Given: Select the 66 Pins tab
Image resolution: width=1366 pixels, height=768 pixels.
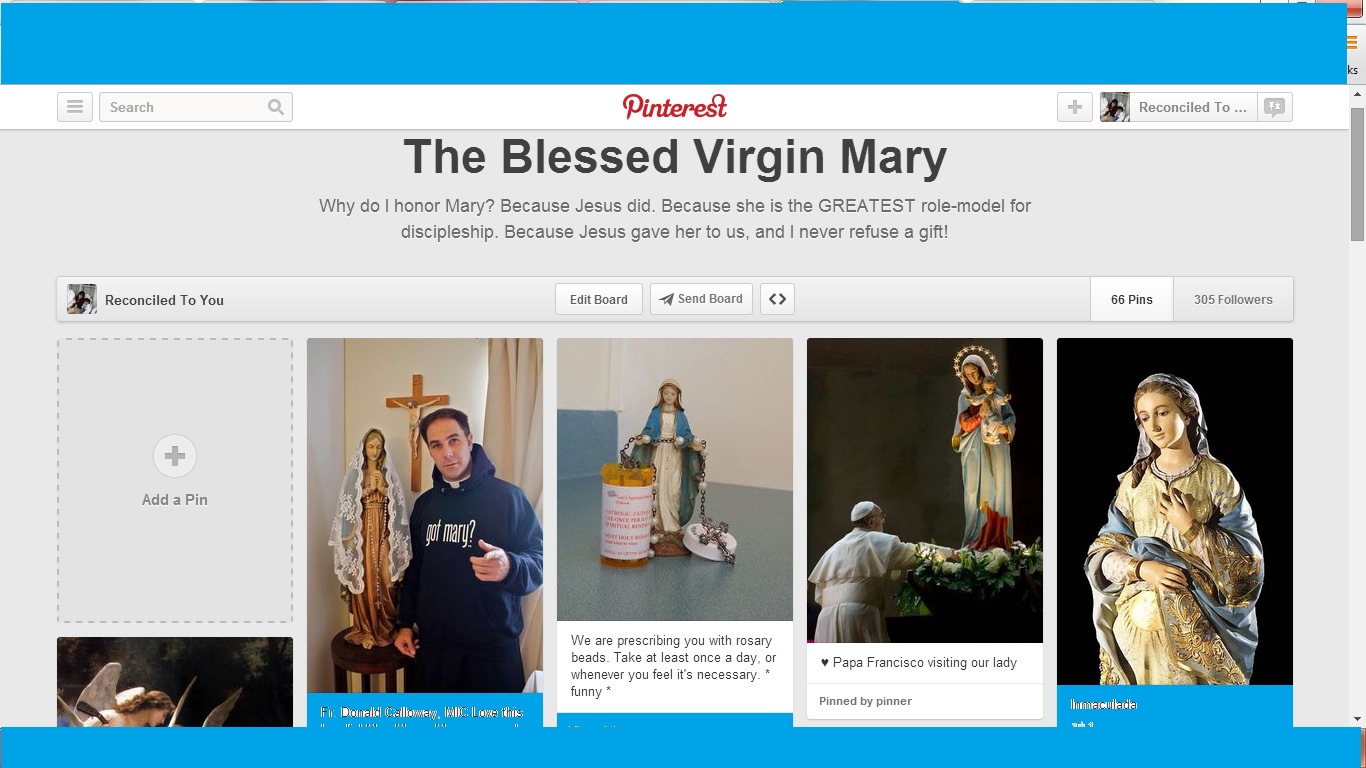Looking at the screenshot, I should [1131, 299].
